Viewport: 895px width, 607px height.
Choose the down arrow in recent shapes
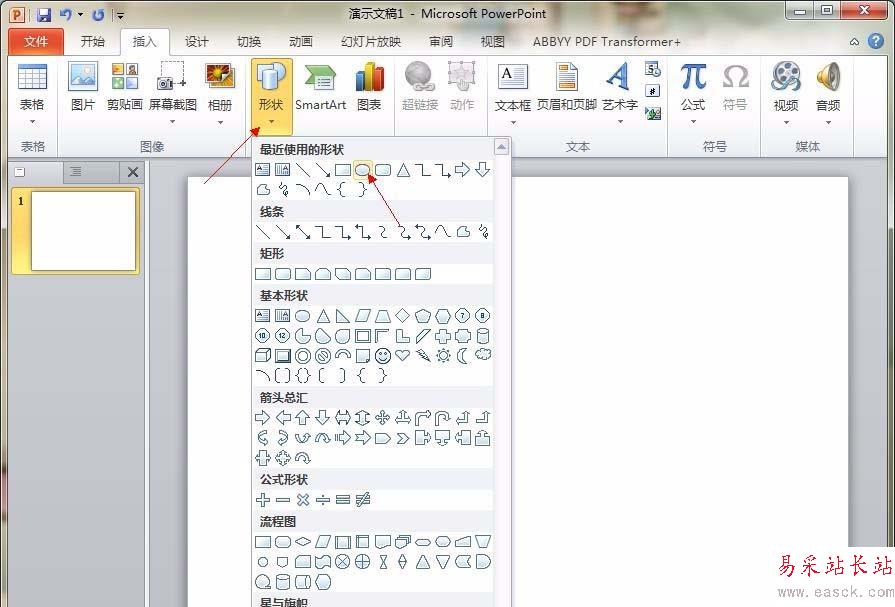click(483, 170)
